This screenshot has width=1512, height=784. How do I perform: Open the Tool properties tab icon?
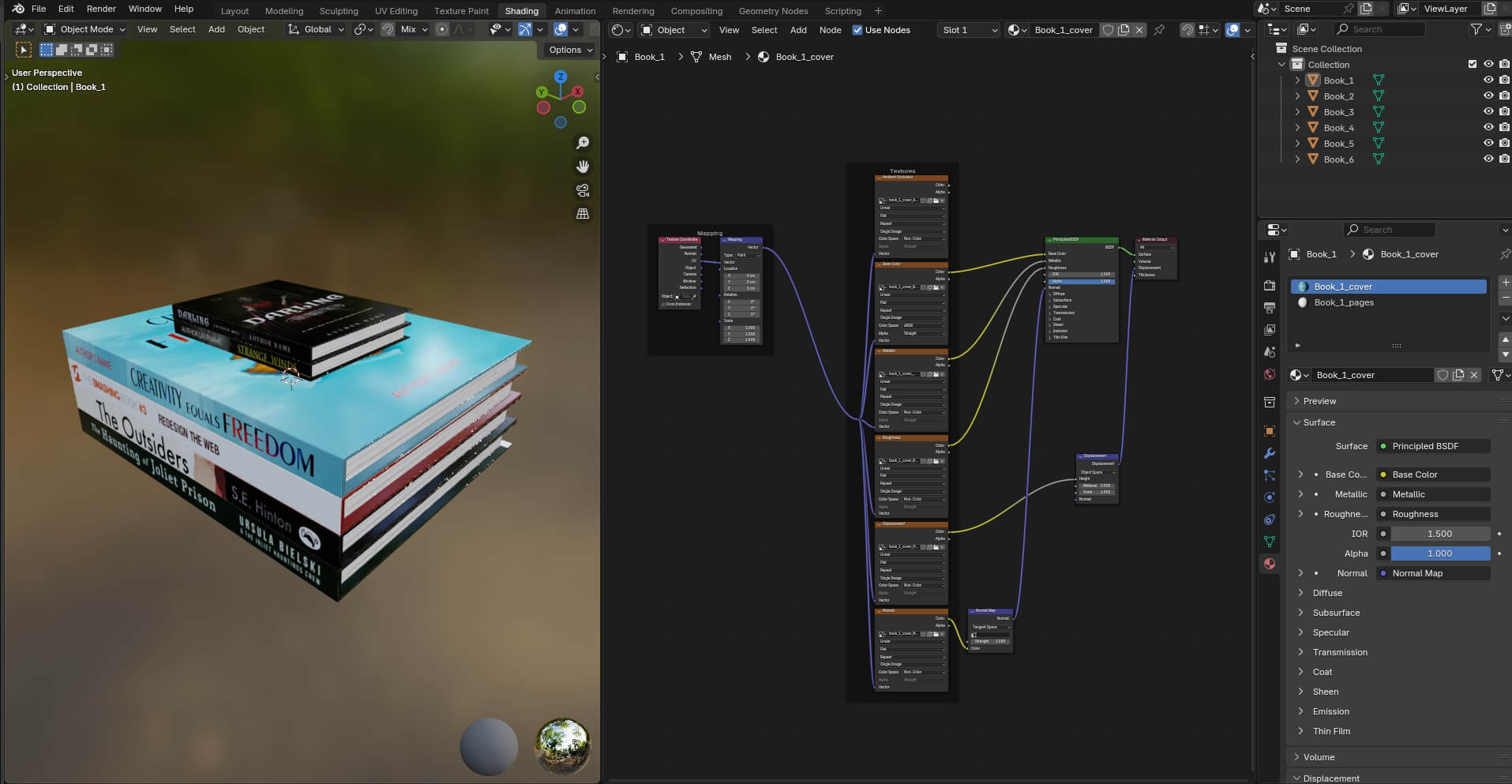click(1270, 257)
